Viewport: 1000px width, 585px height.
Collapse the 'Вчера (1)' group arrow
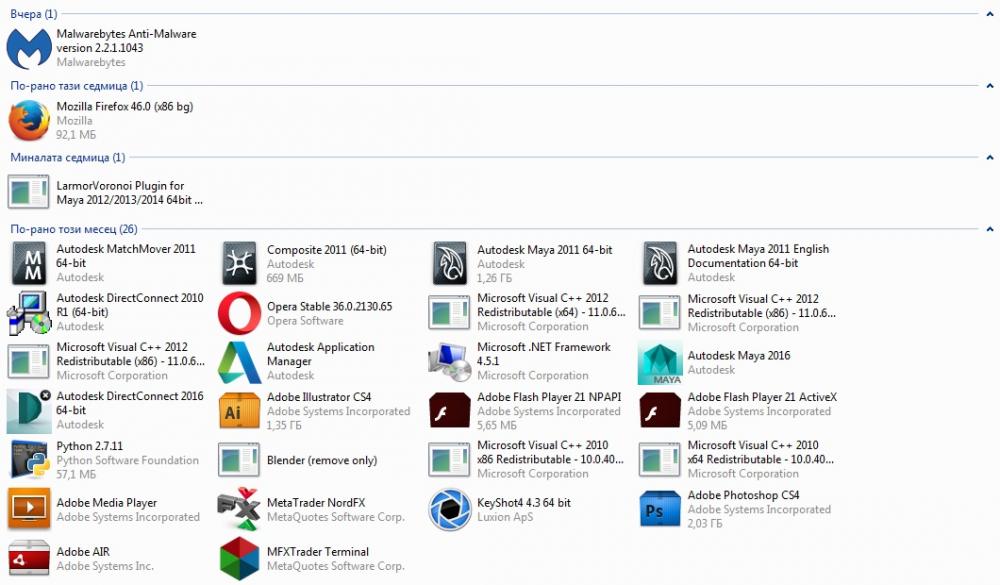tap(990, 14)
